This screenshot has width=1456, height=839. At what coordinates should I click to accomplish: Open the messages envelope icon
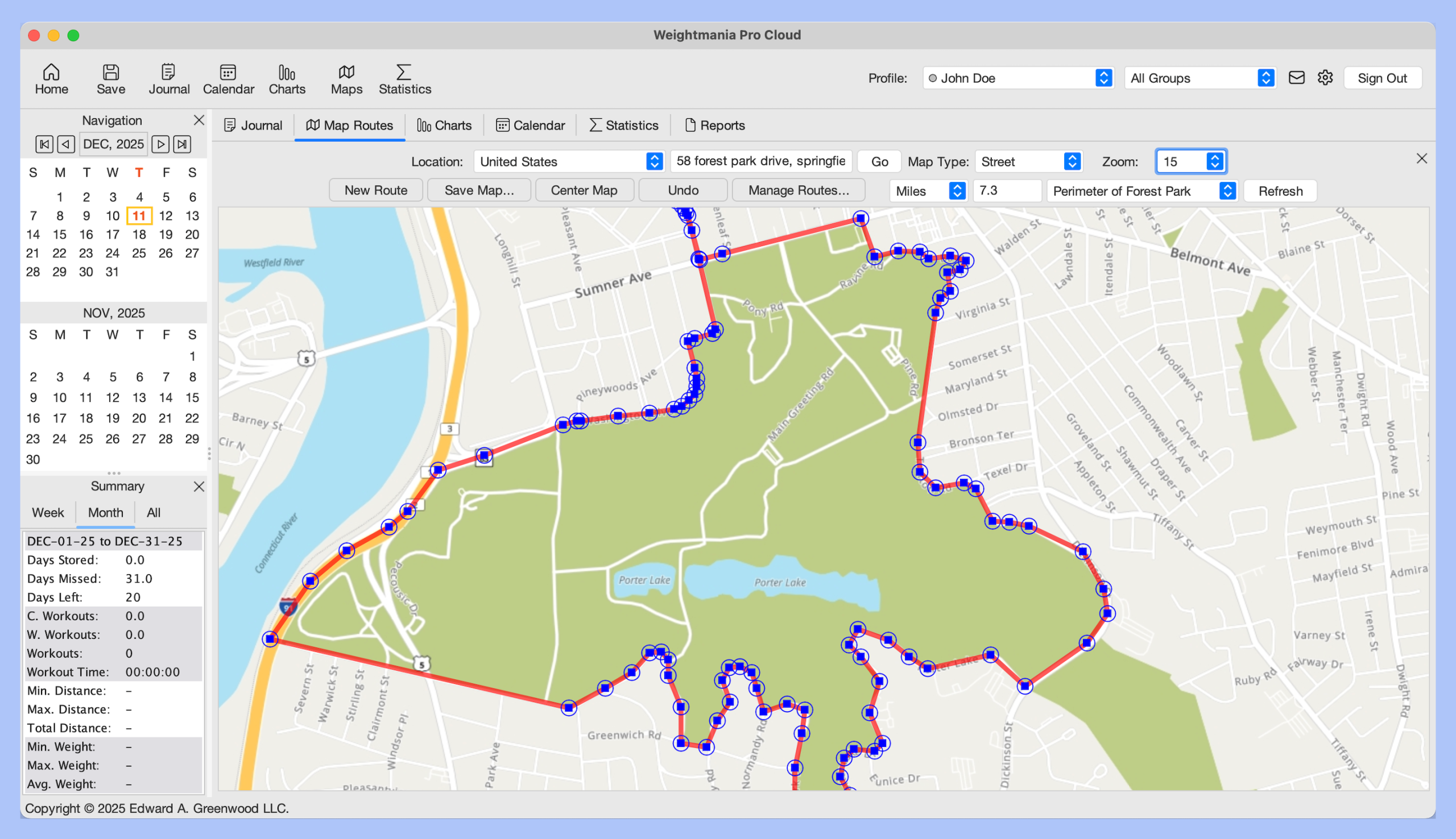click(x=1296, y=78)
